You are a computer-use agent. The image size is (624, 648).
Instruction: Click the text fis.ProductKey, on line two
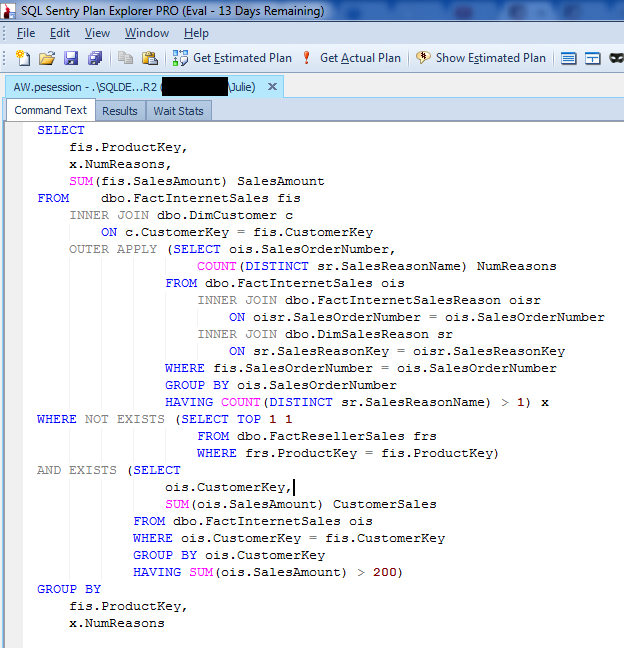128,148
